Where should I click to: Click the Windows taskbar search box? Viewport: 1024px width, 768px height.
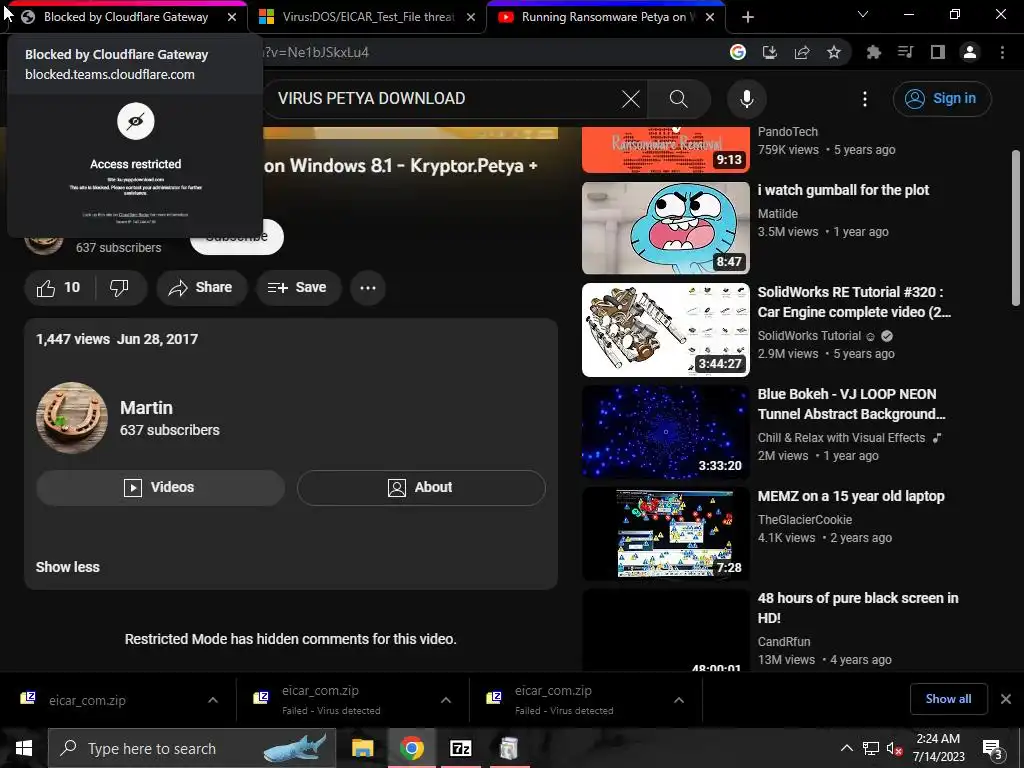[192, 748]
